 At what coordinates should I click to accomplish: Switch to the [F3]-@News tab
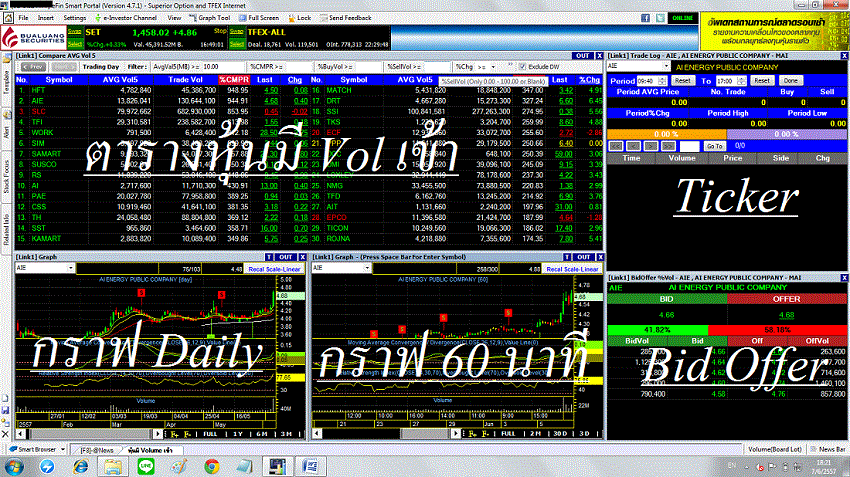[97, 450]
